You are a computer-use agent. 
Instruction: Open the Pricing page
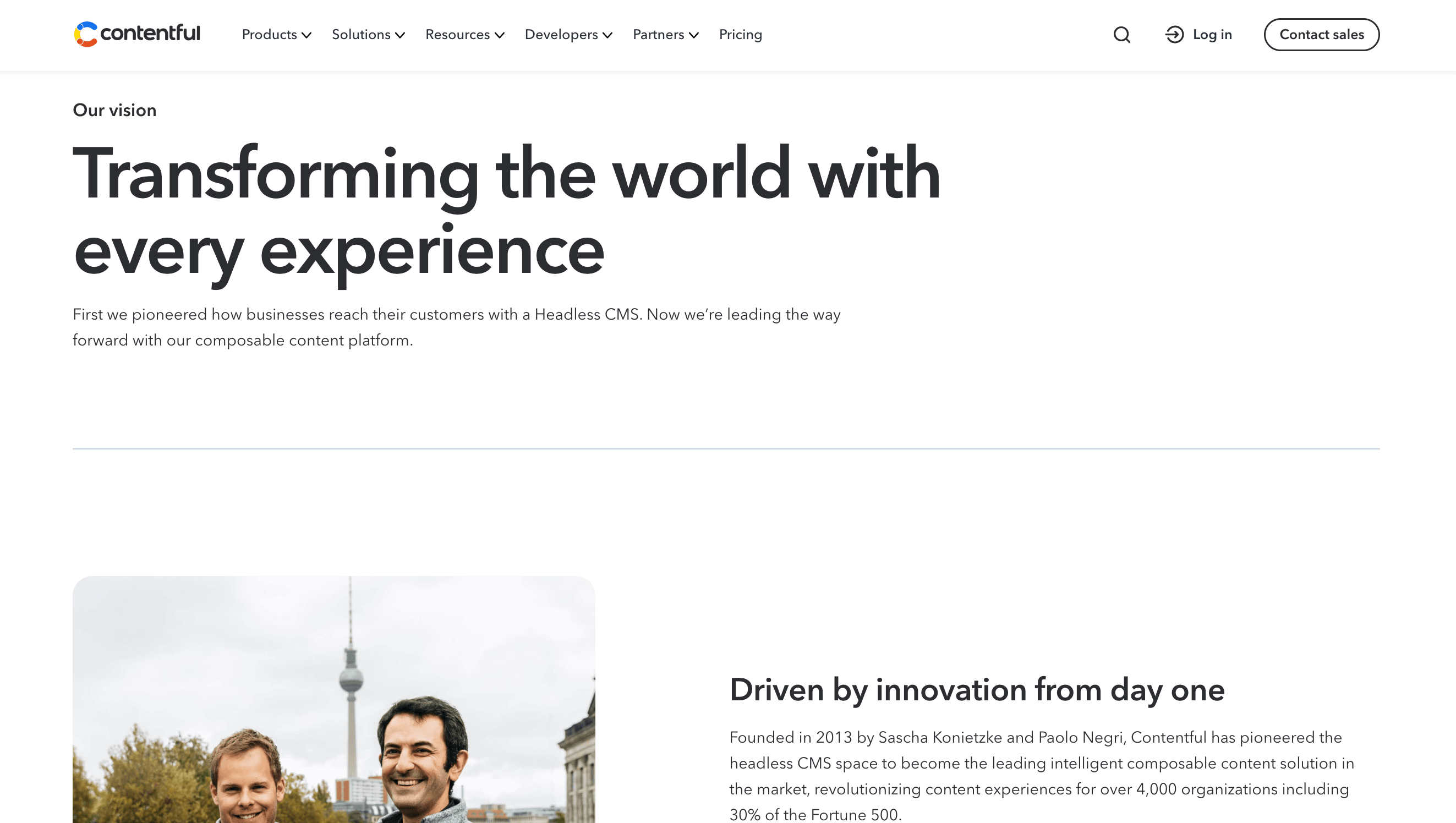[x=740, y=35]
